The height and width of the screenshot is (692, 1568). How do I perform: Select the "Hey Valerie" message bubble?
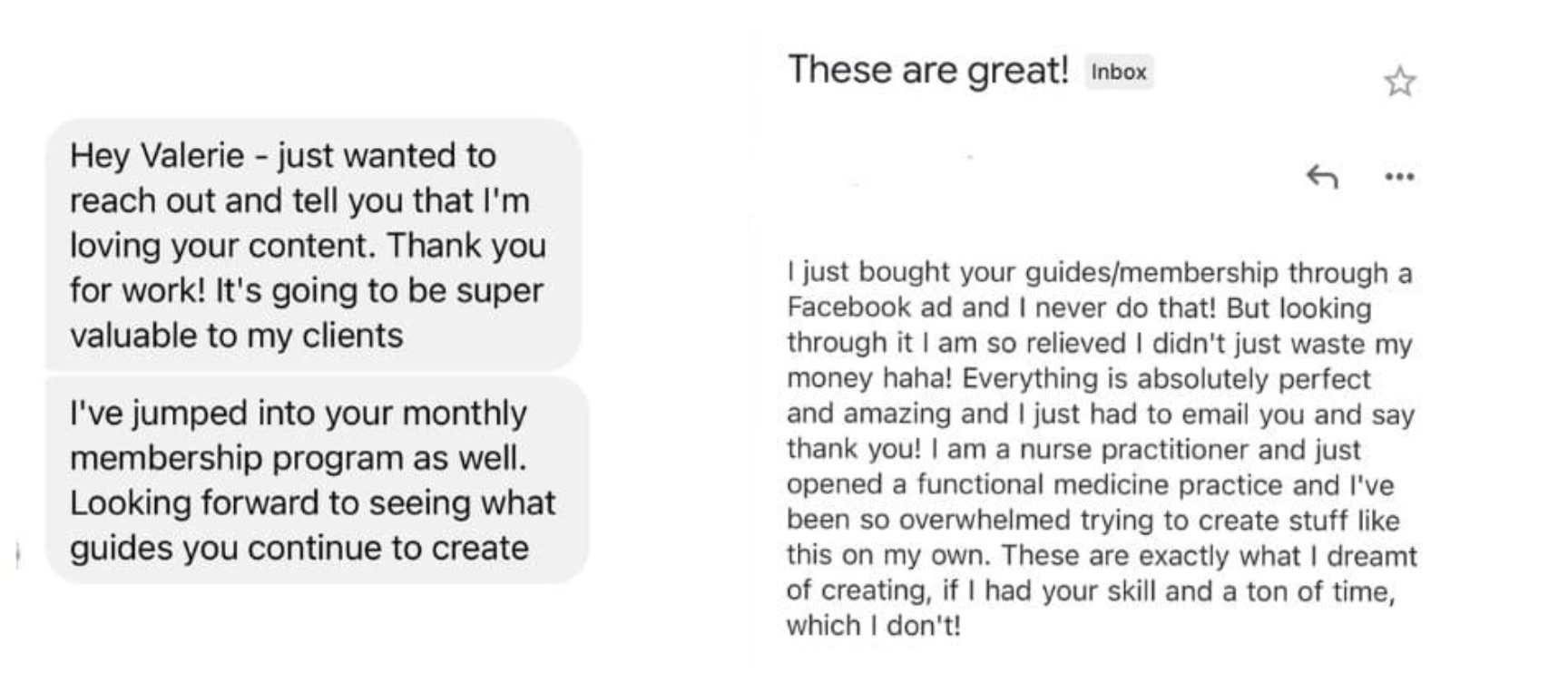313,245
